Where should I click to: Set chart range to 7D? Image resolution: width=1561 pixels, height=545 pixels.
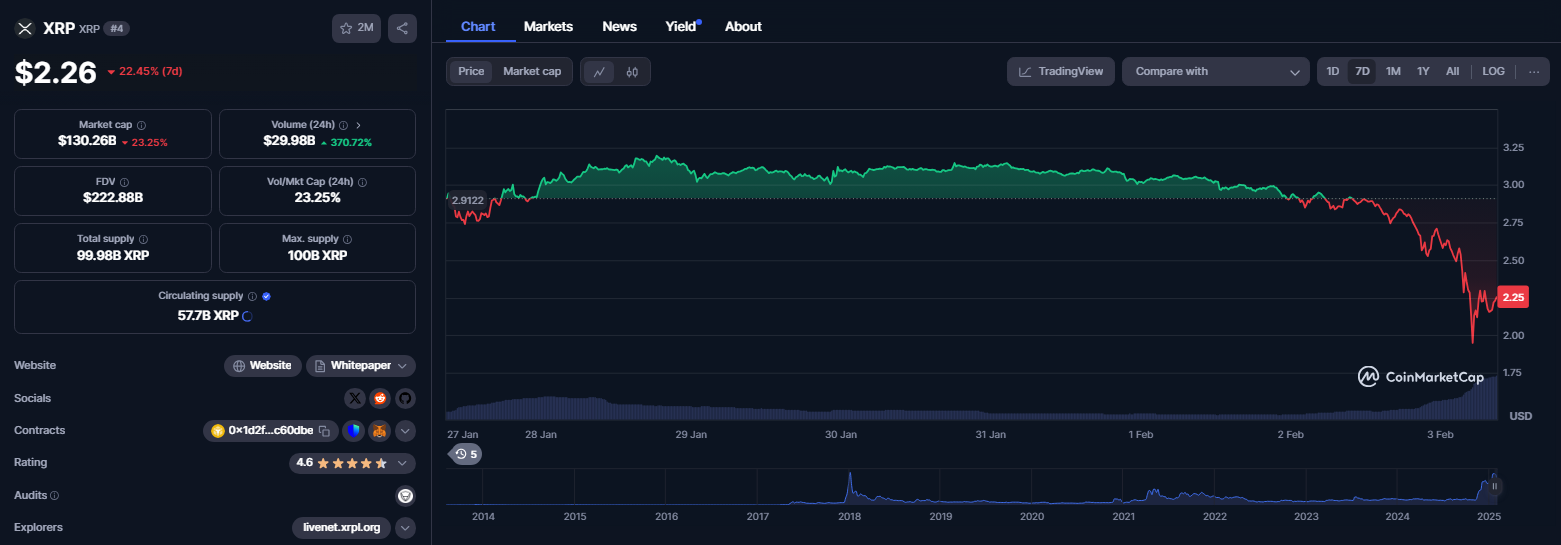[1362, 71]
